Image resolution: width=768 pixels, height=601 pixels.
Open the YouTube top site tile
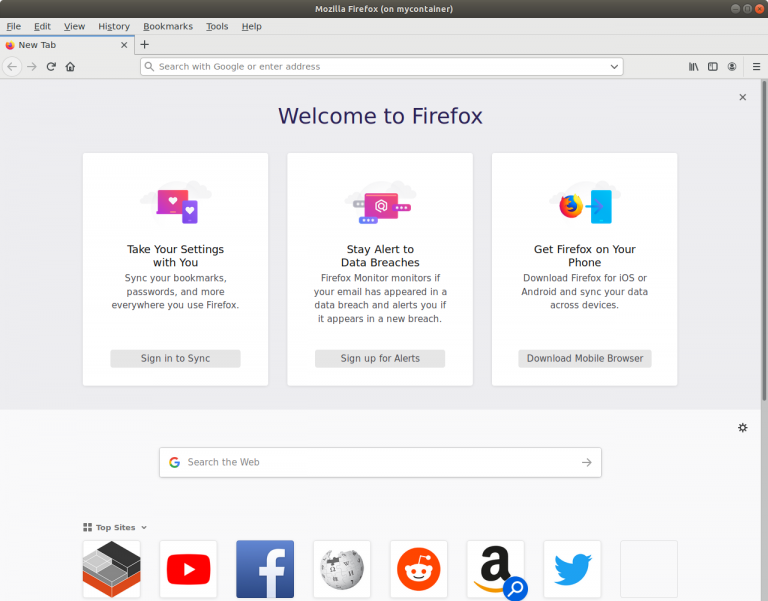point(188,569)
